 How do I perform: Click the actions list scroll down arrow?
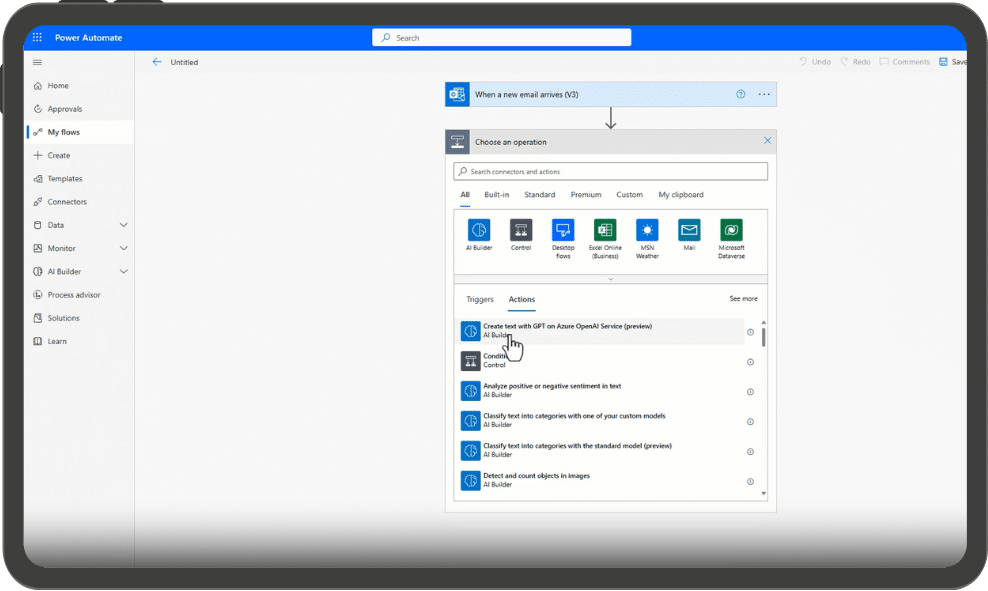pos(764,493)
